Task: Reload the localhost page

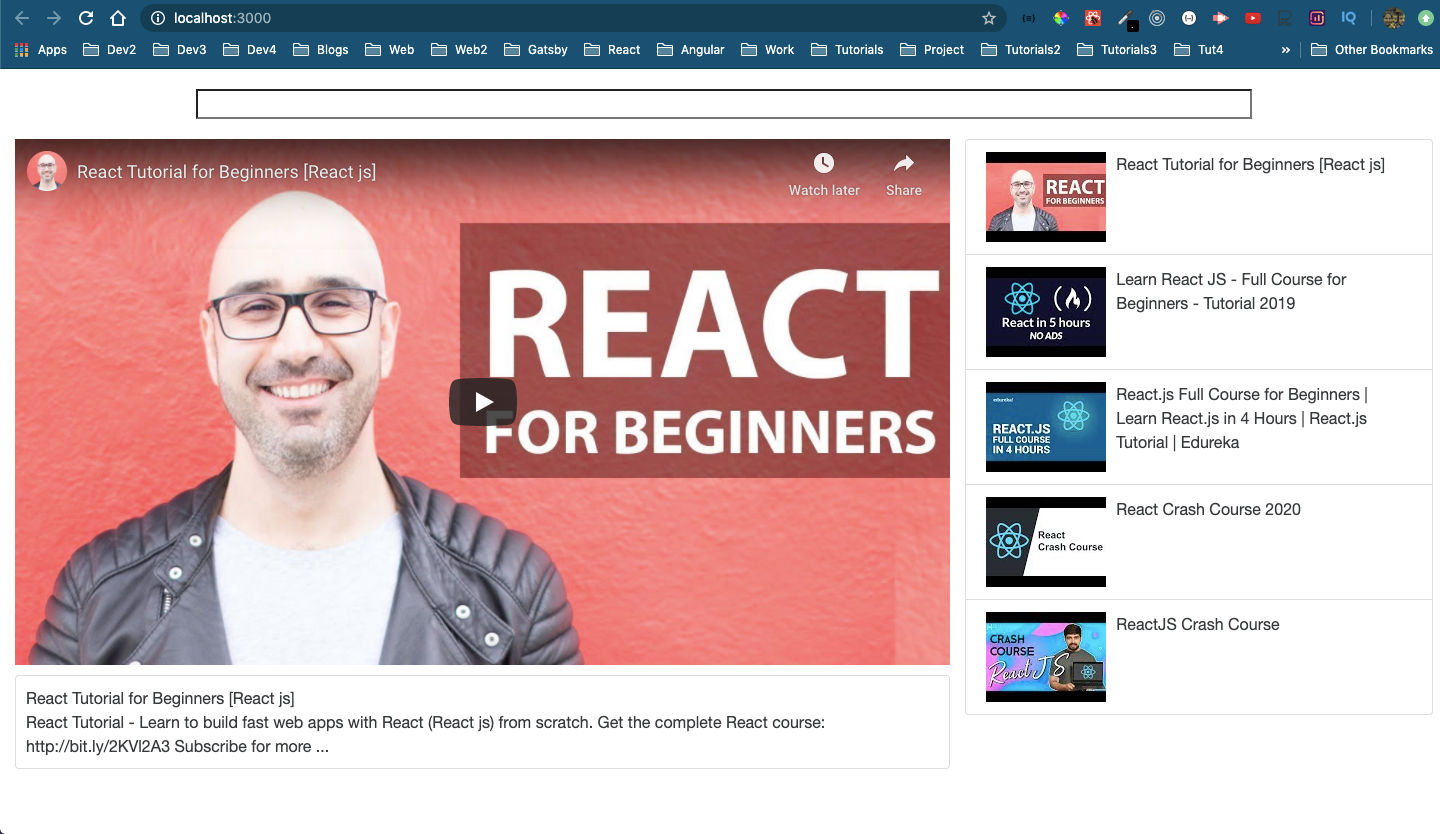Action: point(86,18)
